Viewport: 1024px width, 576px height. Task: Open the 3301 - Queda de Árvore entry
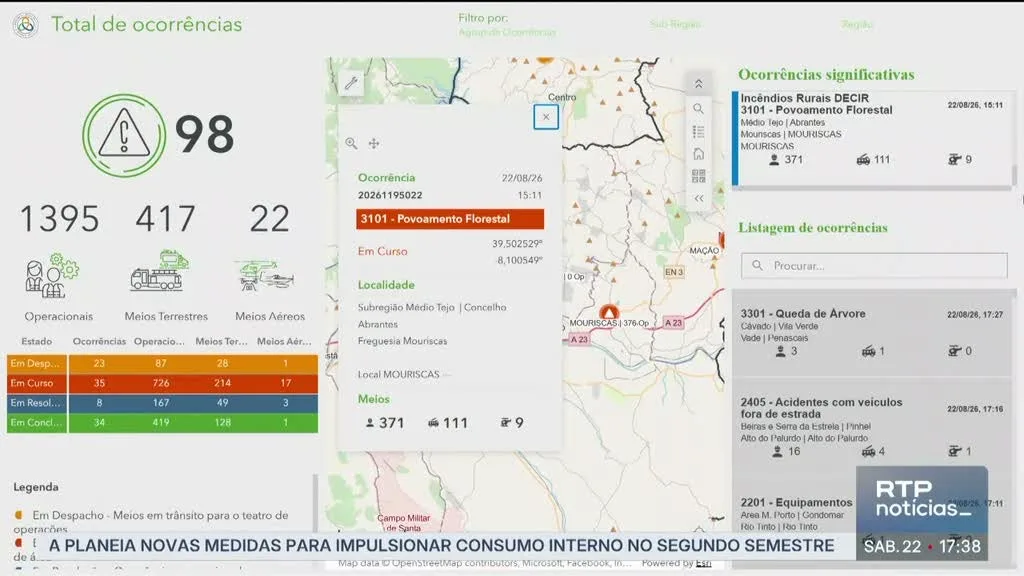[872, 334]
